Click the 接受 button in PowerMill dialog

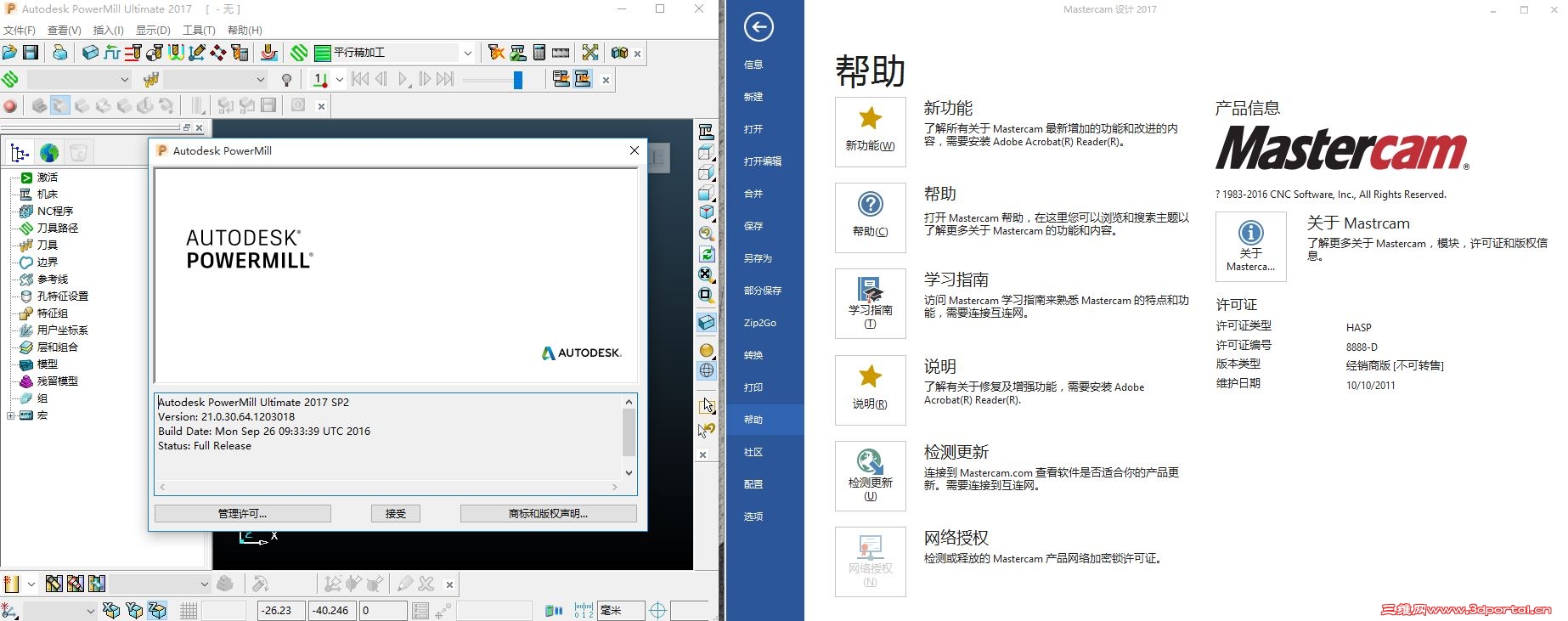[x=396, y=514]
